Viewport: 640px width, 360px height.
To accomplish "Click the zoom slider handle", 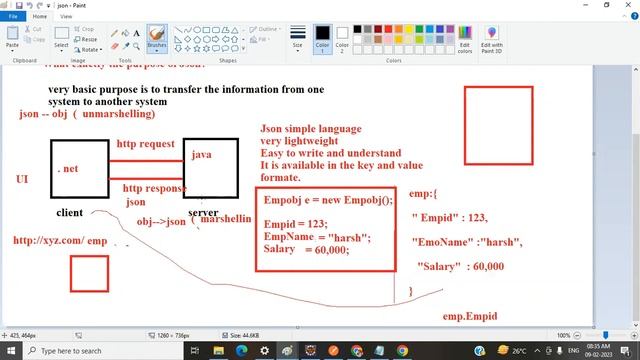I will click(606, 335).
